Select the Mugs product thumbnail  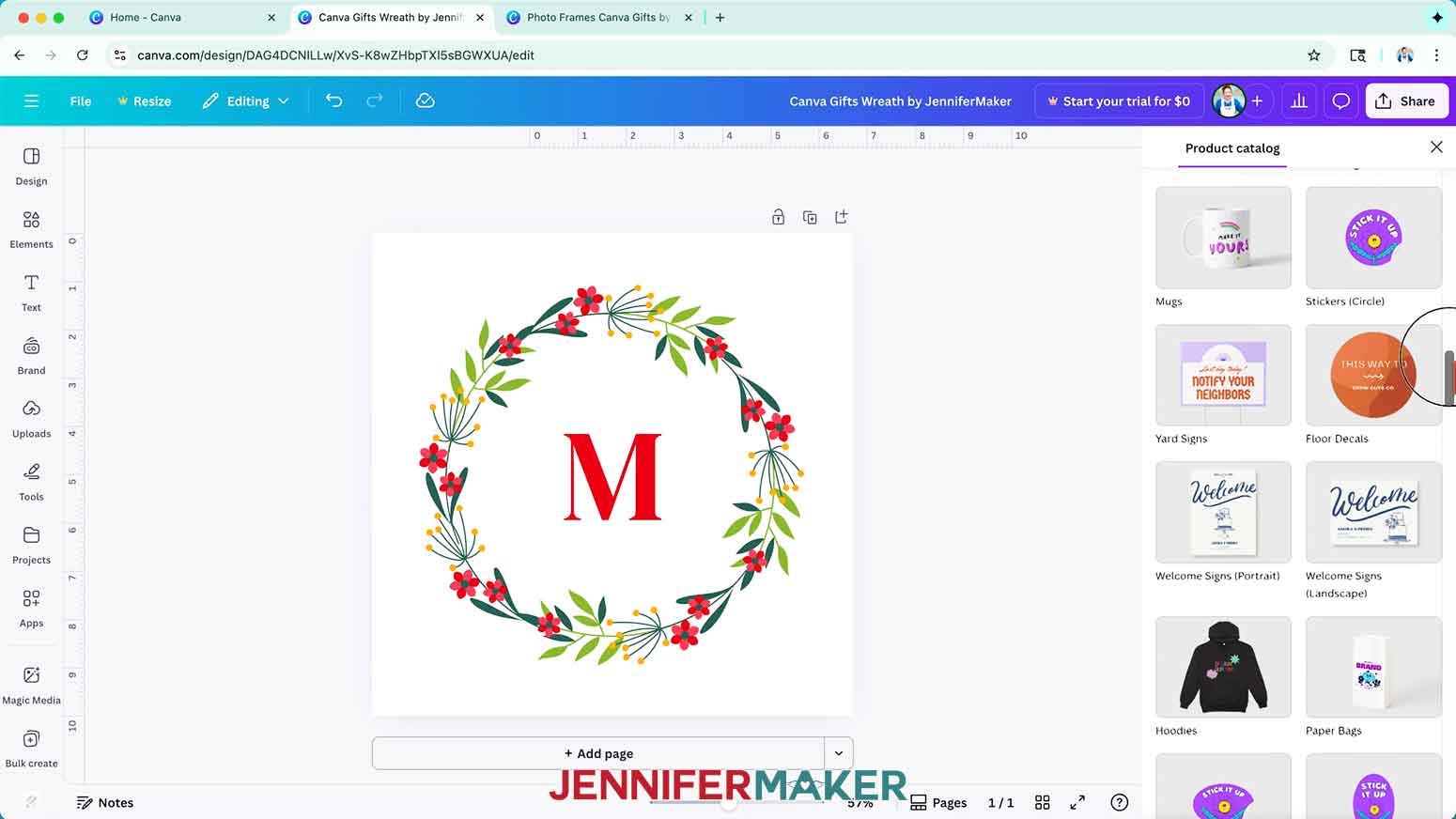click(x=1223, y=238)
